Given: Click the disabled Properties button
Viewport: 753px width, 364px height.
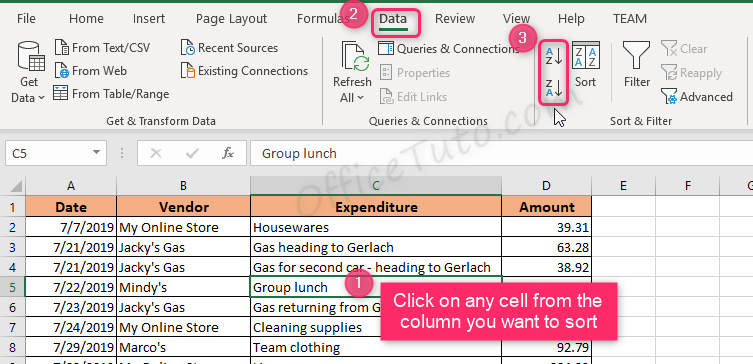Looking at the screenshot, I should coord(415,73).
